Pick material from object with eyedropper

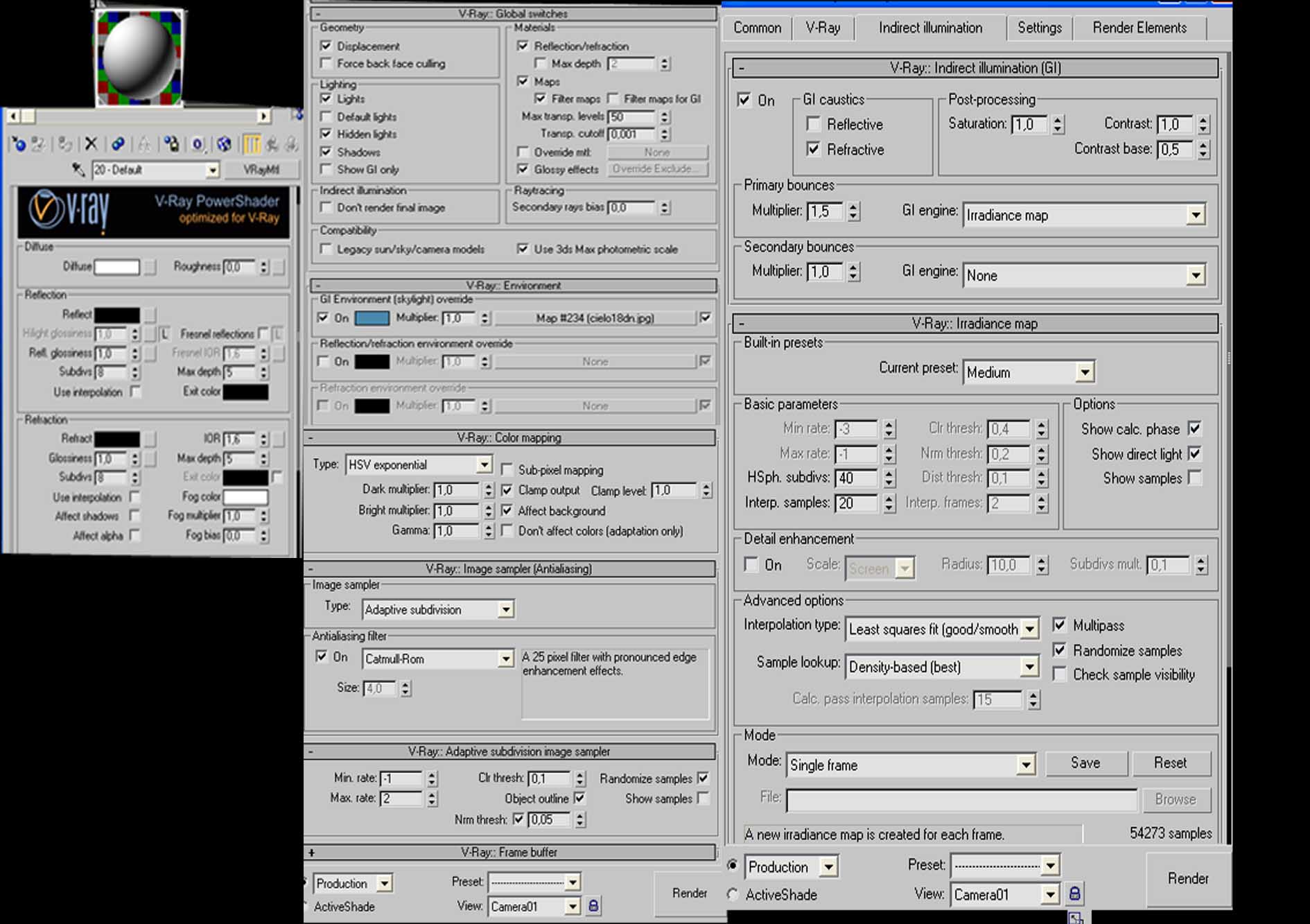(x=78, y=170)
